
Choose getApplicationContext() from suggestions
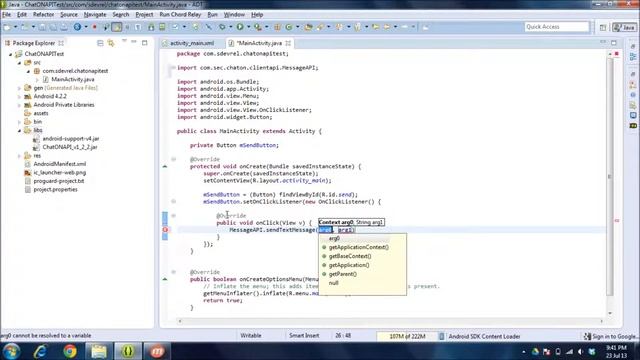(x=358, y=247)
